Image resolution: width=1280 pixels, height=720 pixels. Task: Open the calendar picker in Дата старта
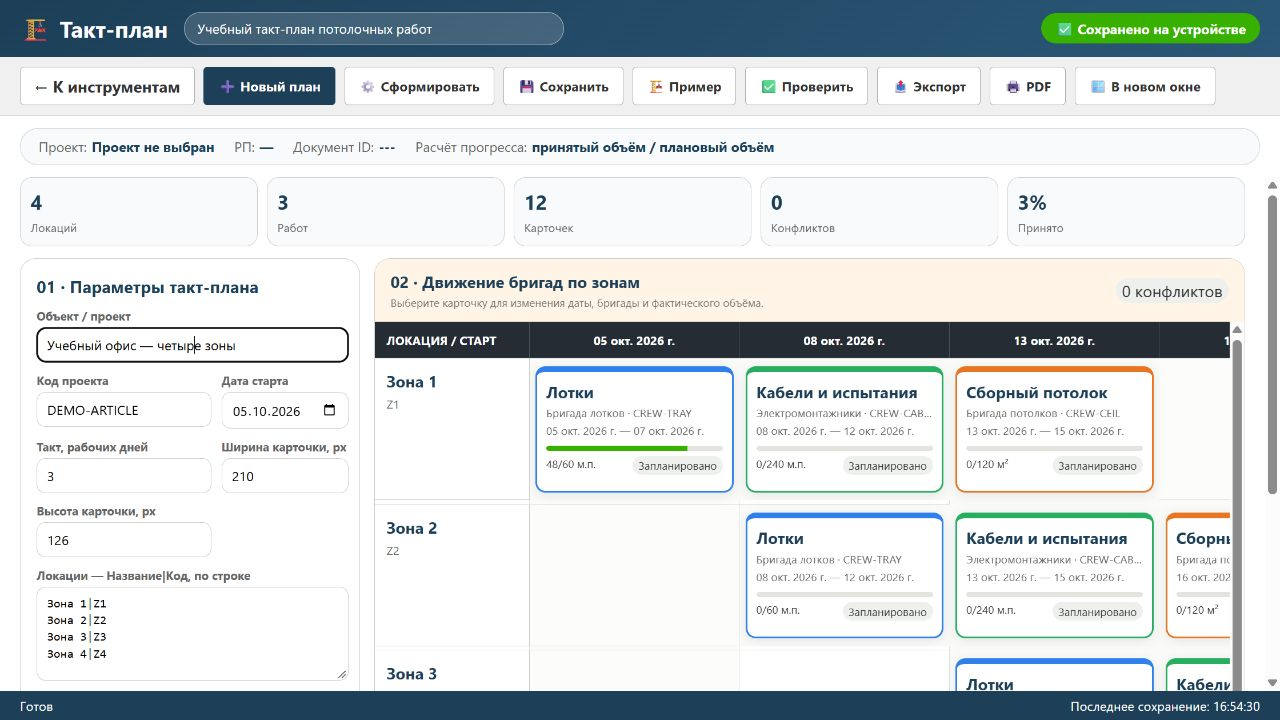click(x=330, y=411)
